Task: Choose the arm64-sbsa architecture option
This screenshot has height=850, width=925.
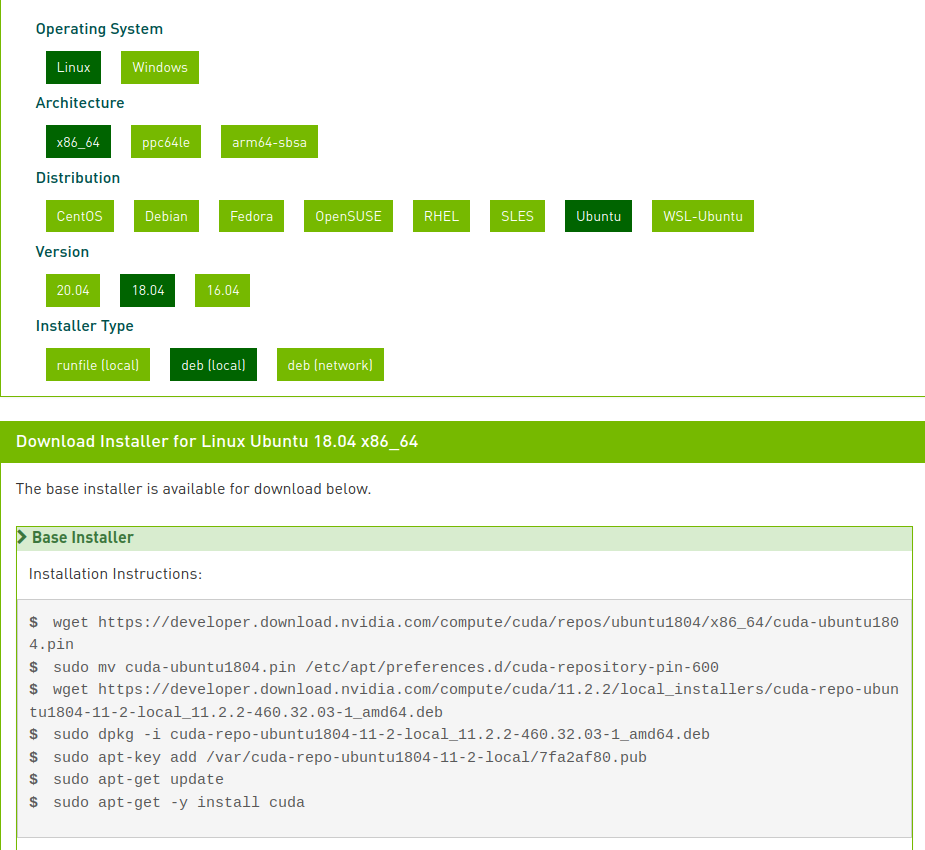Action: tap(269, 142)
